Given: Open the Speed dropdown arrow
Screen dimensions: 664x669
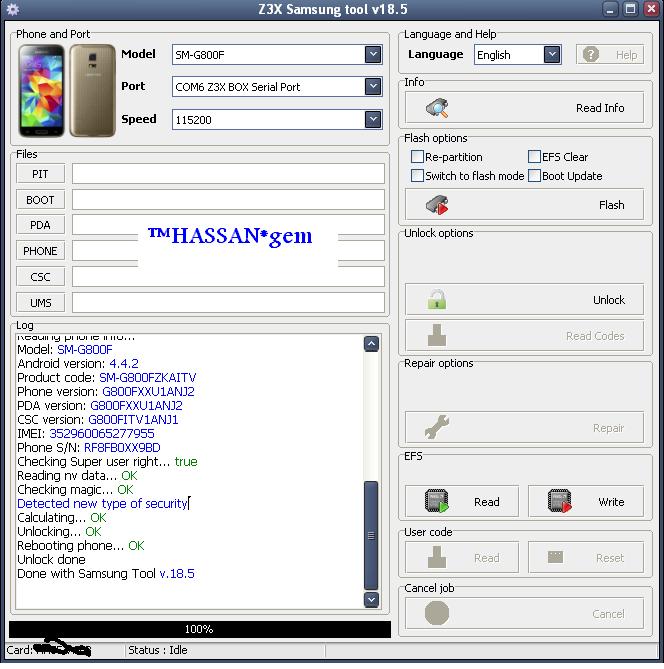Looking at the screenshot, I should pos(373,119).
